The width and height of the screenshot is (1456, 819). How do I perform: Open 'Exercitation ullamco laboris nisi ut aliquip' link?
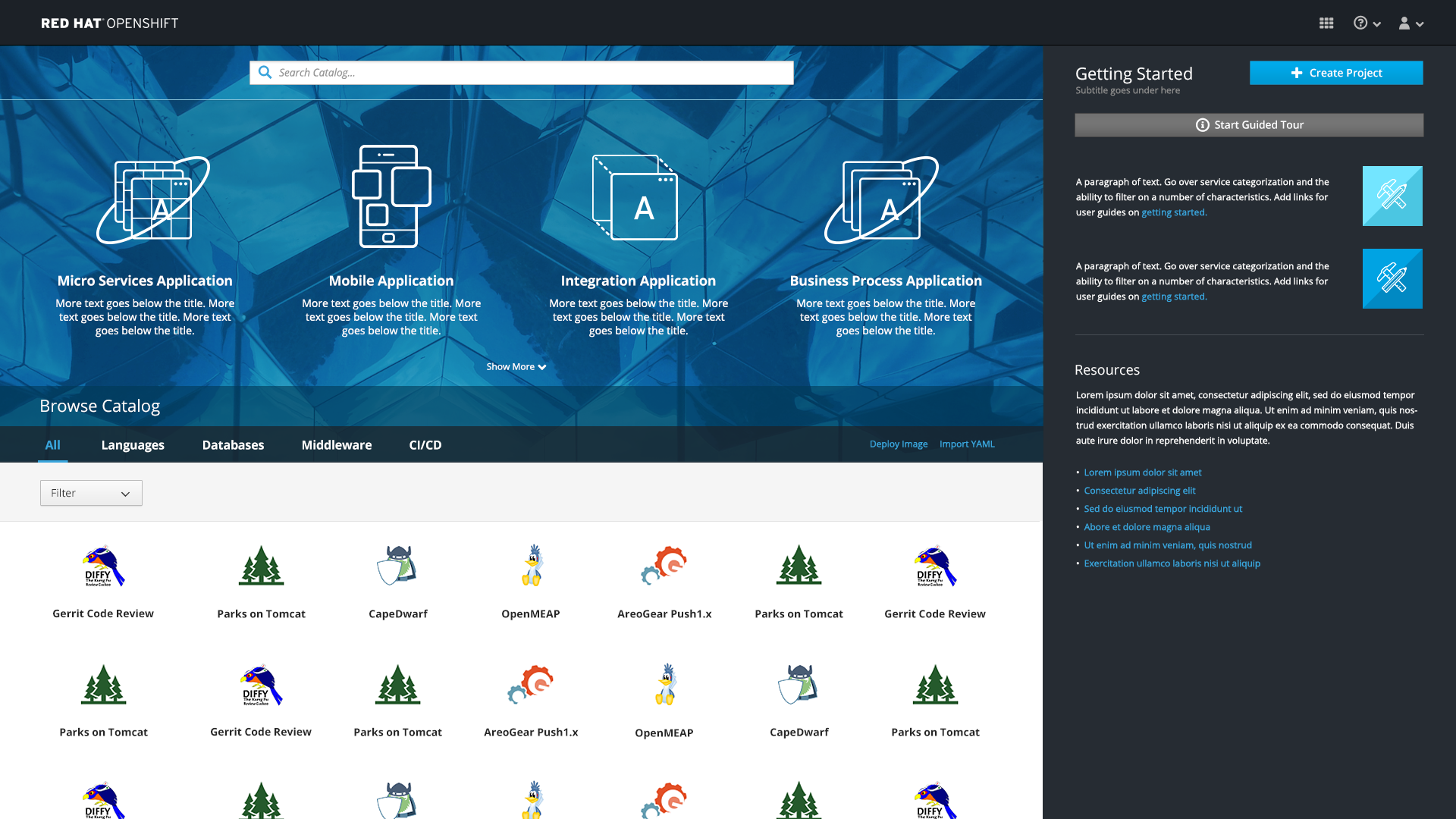1172,563
